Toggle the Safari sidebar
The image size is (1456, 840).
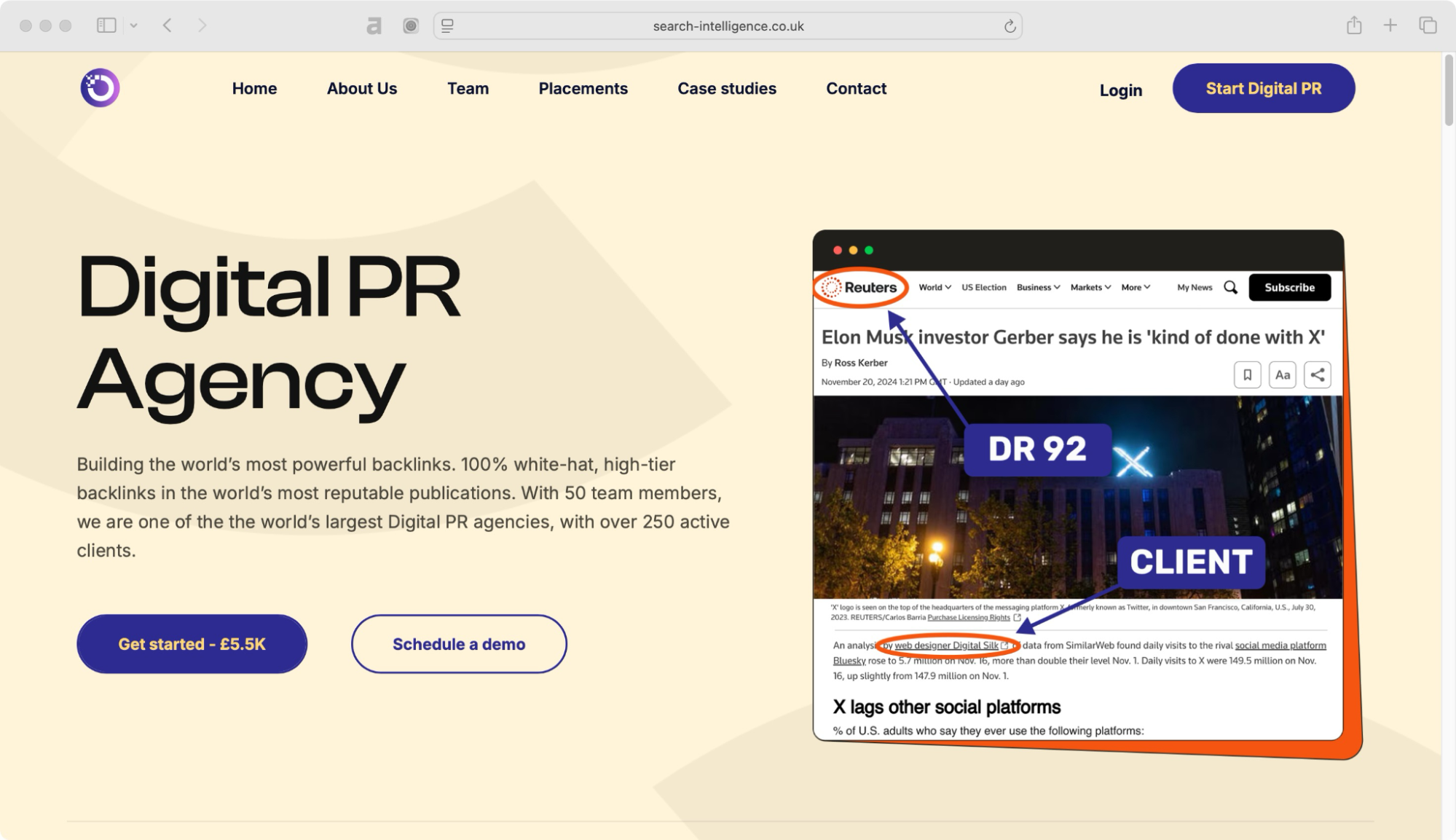[x=106, y=25]
